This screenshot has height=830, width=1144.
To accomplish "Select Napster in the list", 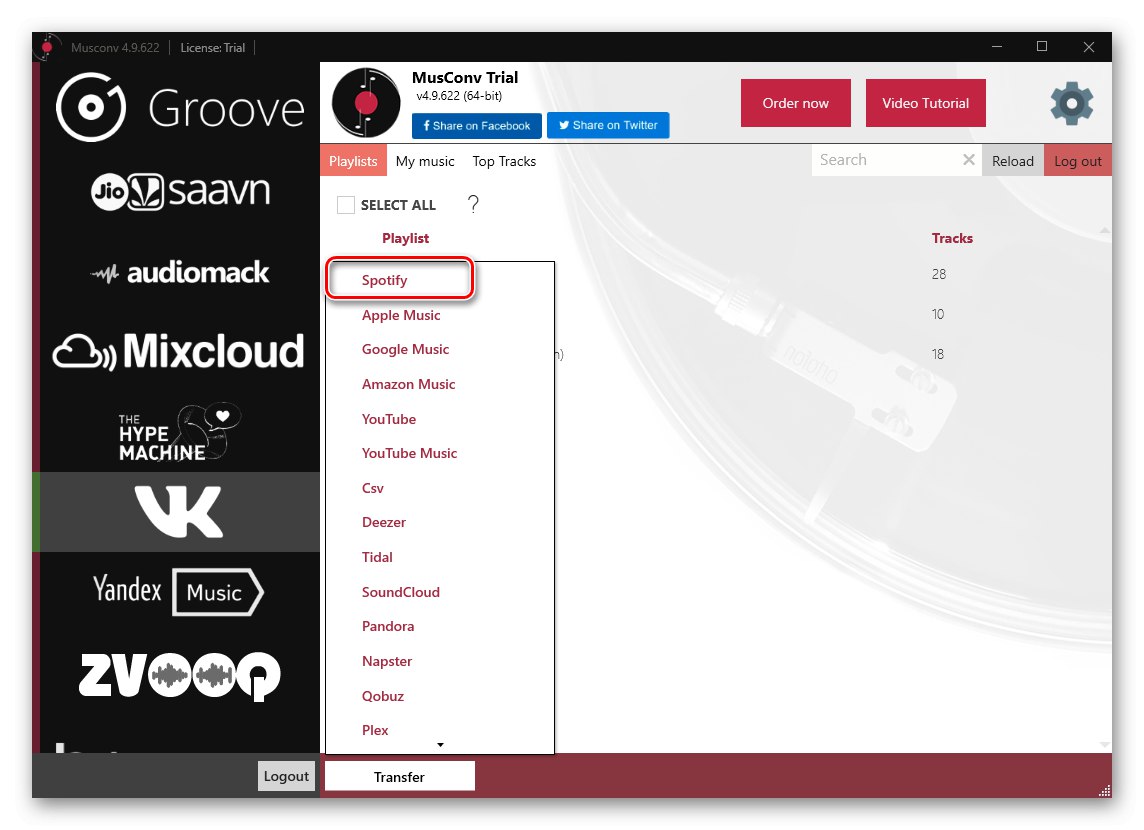I will [387, 662].
